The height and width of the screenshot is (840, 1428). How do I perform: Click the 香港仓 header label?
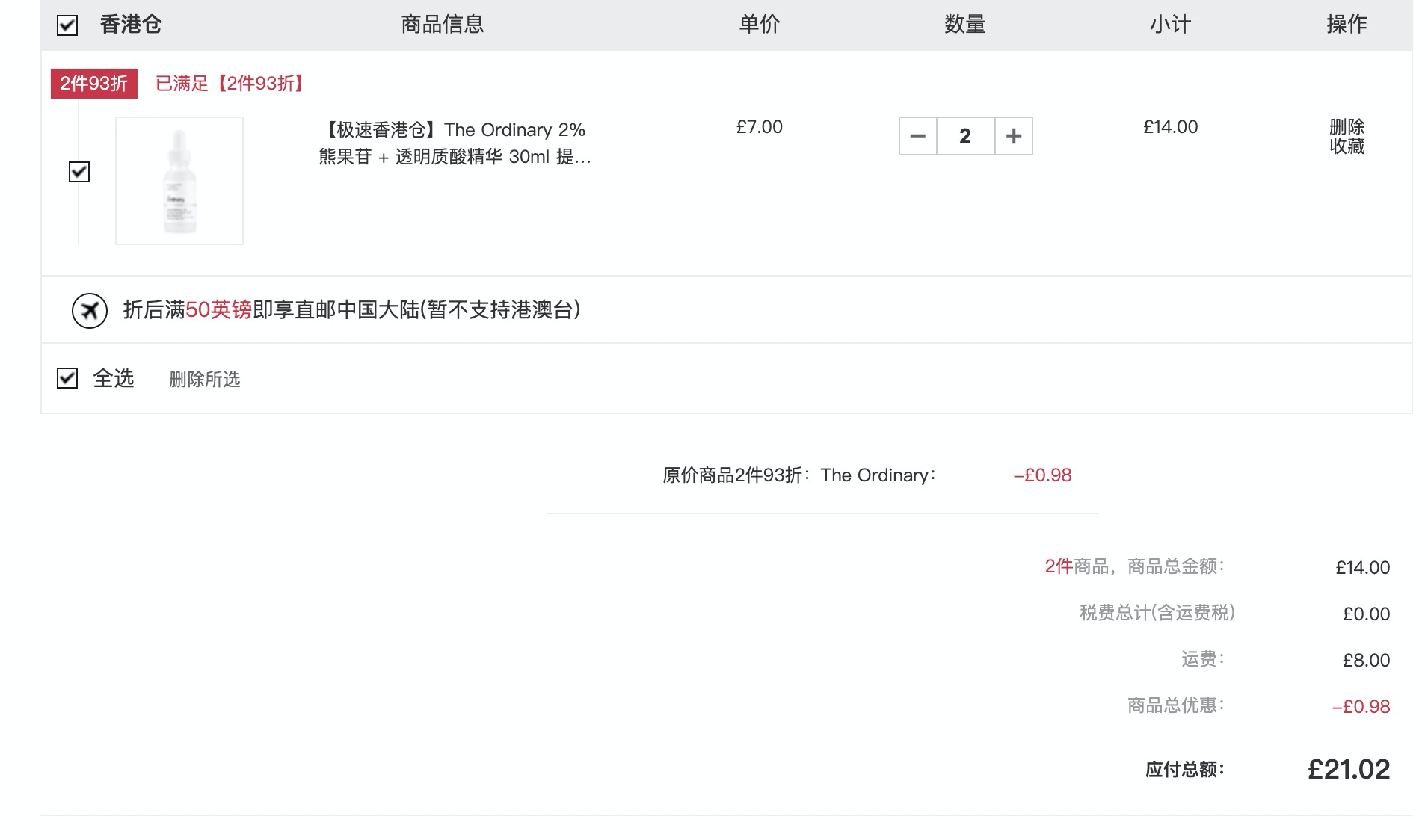point(131,25)
